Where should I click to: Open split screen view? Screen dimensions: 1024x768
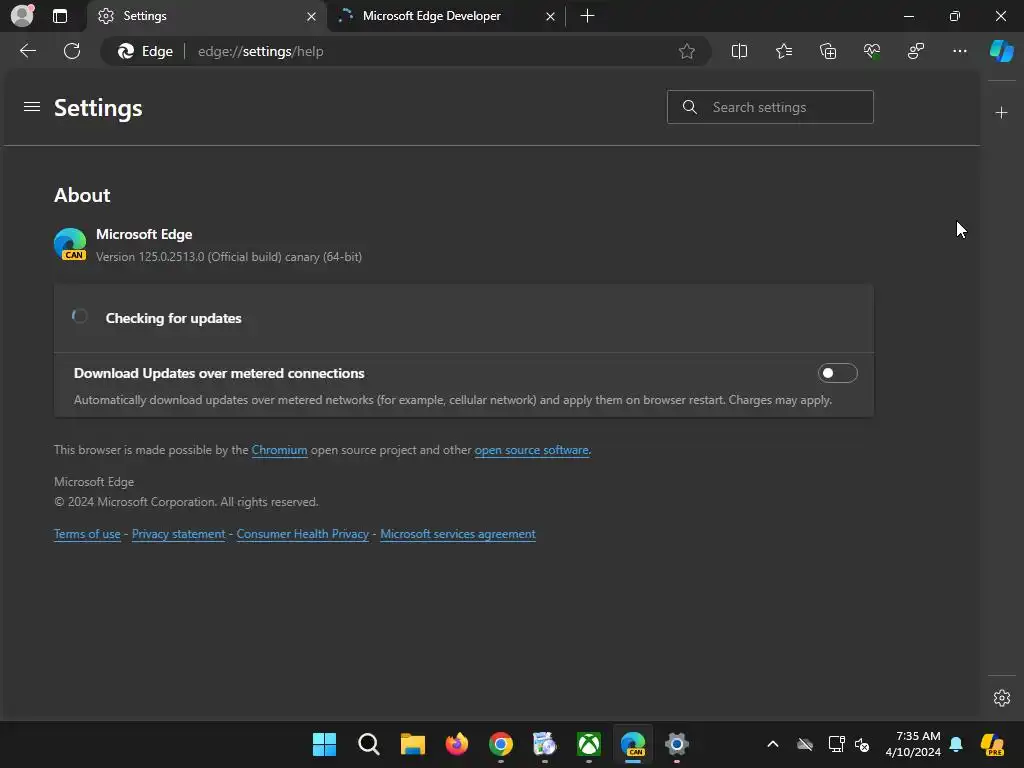[x=739, y=51]
